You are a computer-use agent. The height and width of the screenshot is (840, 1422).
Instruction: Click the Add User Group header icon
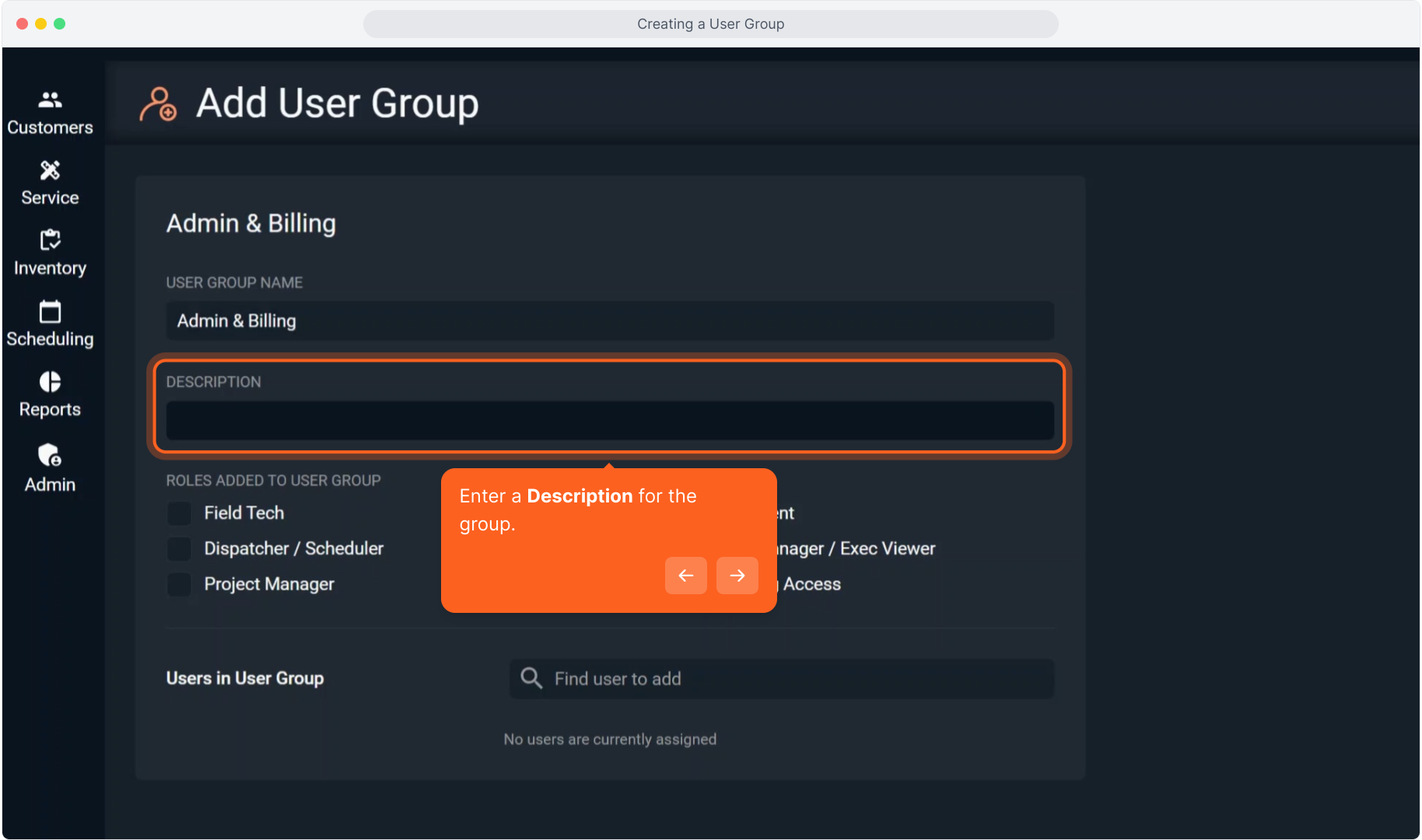pyautogui.click(x=158, y=104)
